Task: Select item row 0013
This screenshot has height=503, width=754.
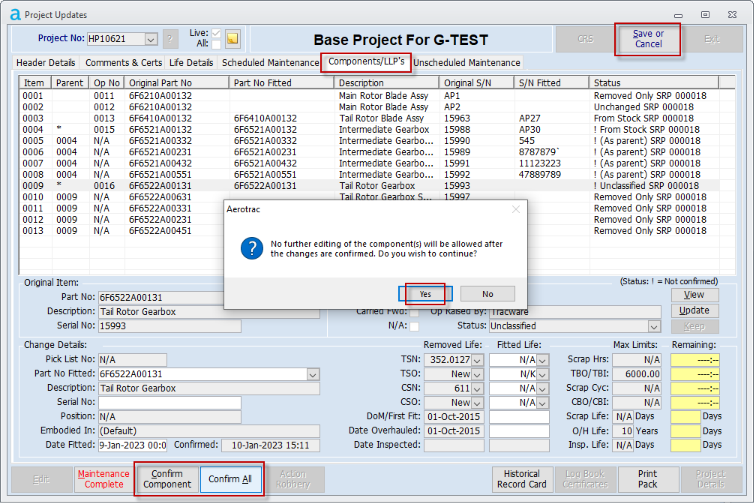Action: [369, 231]
